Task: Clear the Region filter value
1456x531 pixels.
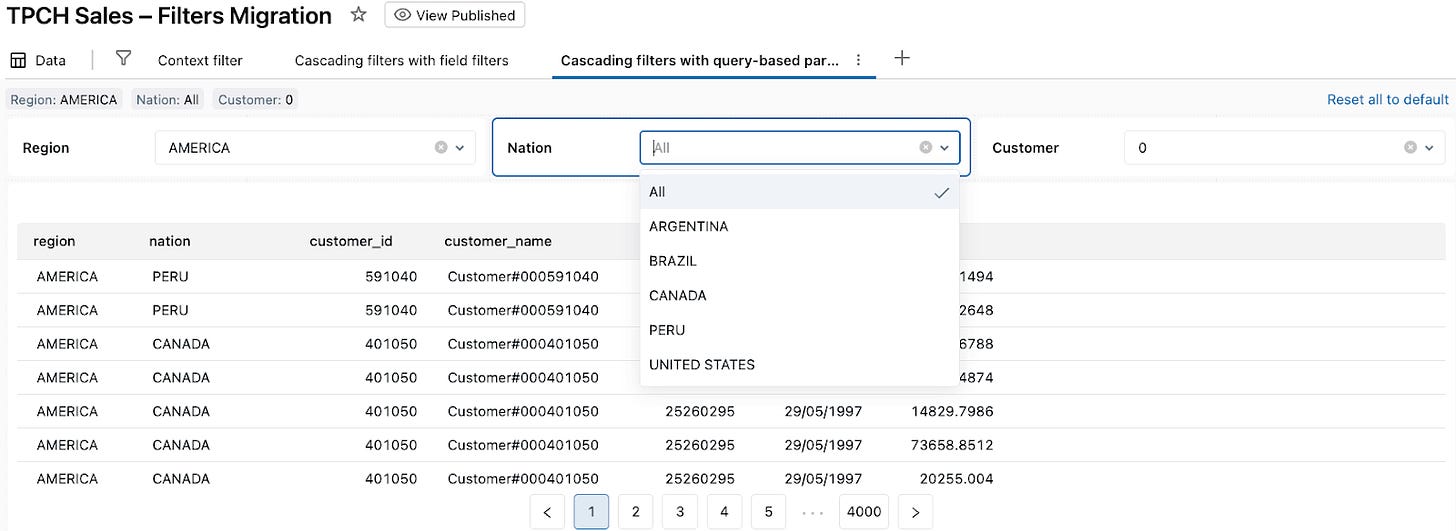Action: (441, 147)
